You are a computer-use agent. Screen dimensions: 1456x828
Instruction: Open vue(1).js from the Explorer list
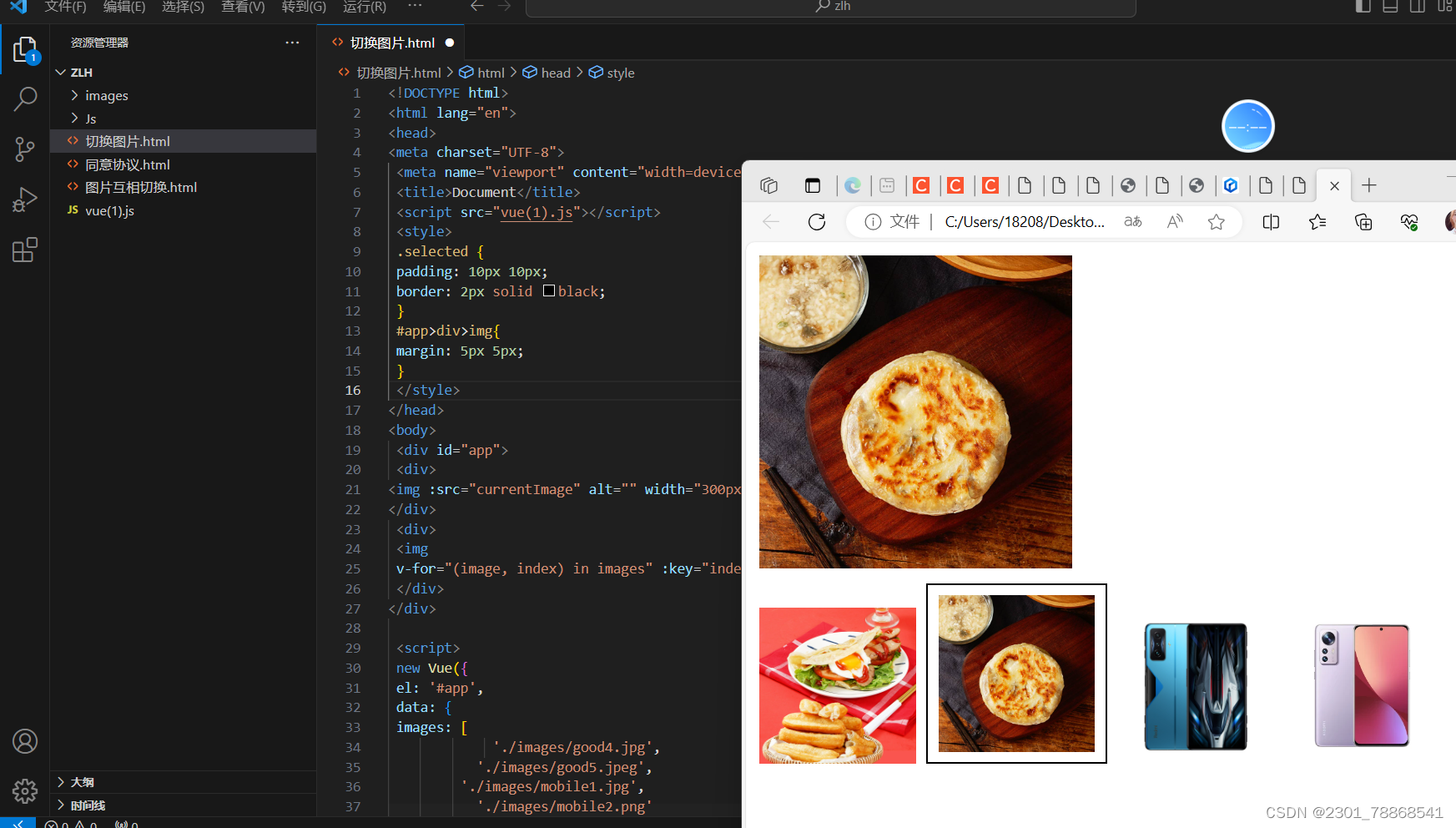coord(109,210)
